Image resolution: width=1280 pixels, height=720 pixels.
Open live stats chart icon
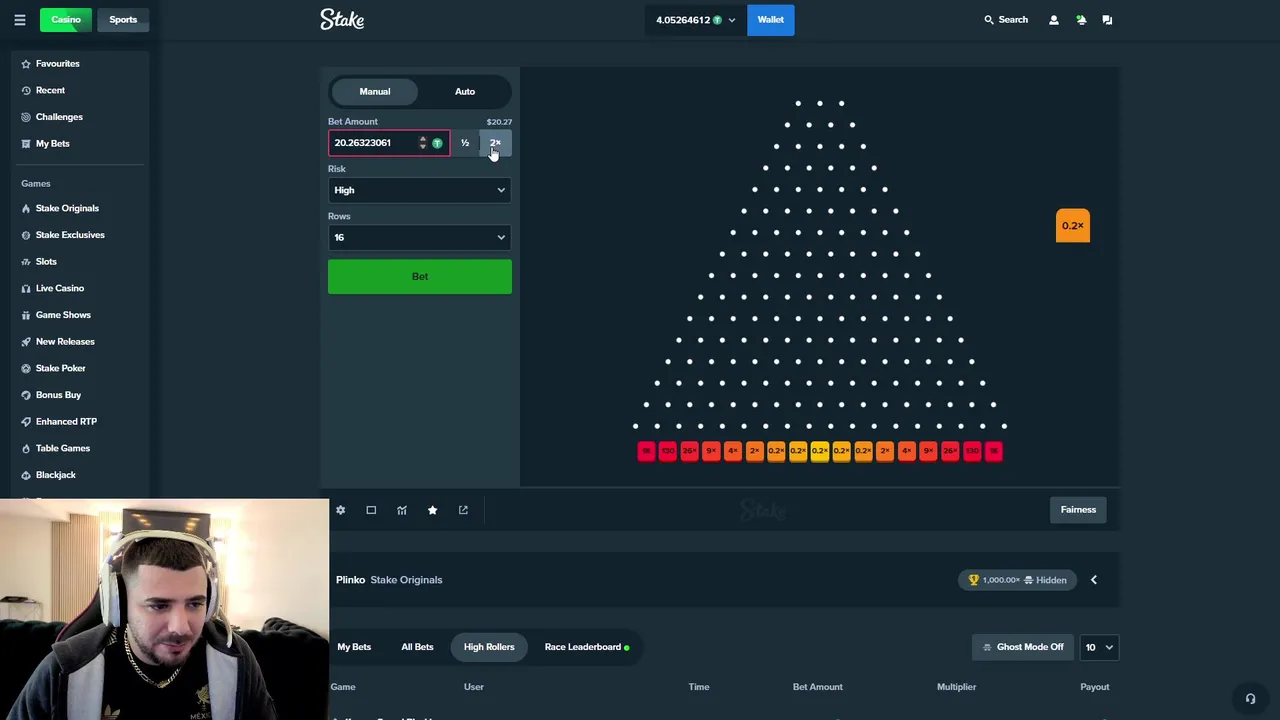[402, 510]
